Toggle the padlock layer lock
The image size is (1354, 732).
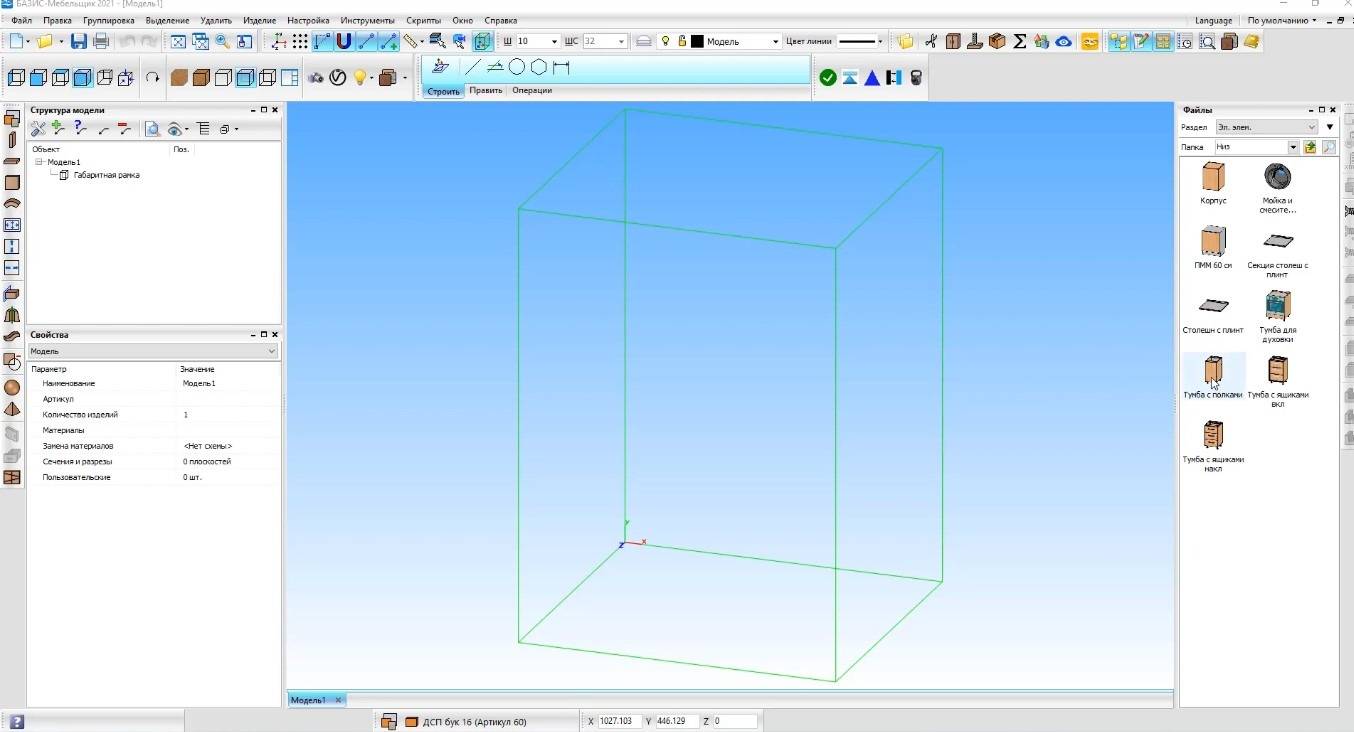point(682,41)
